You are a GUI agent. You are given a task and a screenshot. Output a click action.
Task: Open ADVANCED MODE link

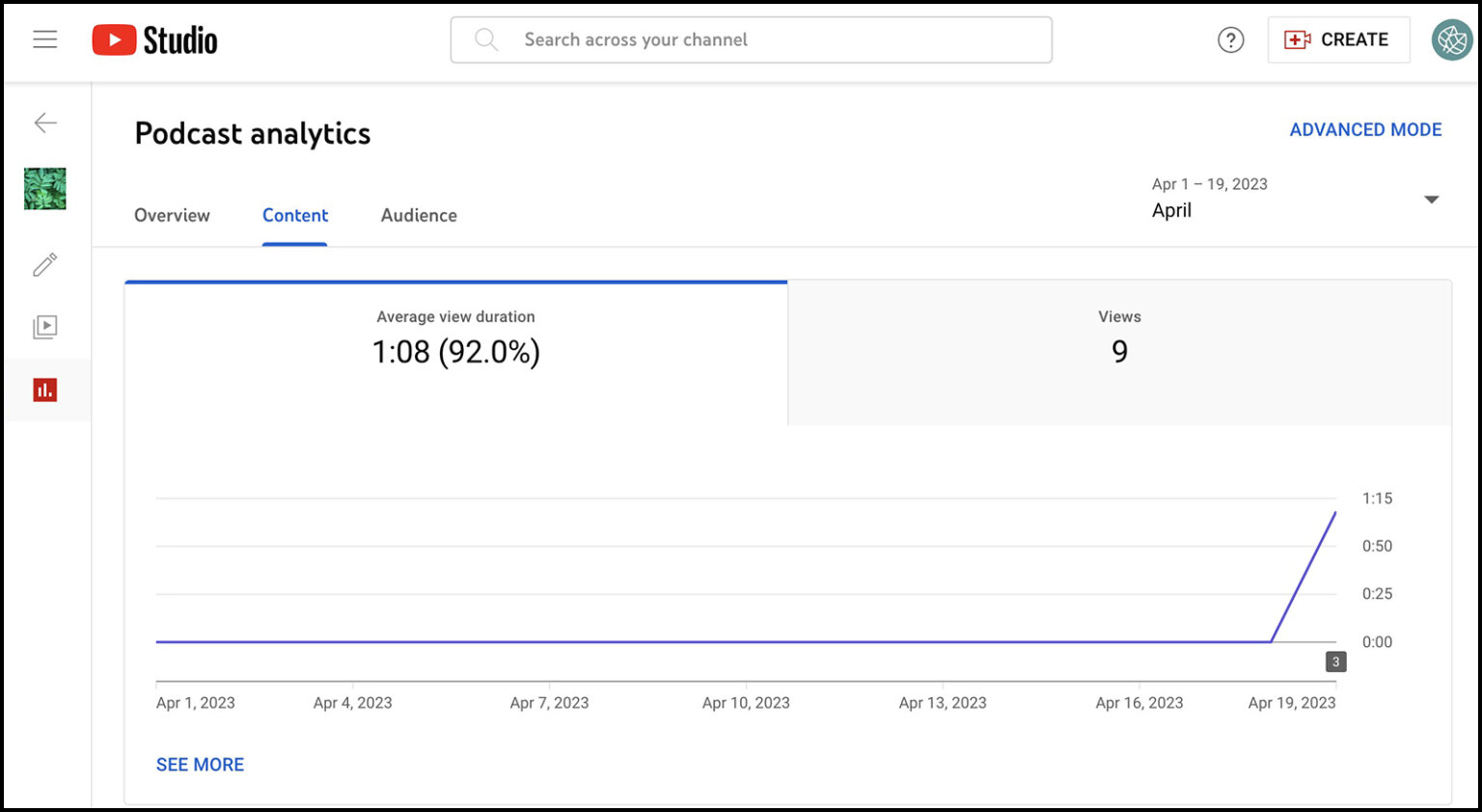1365,129
